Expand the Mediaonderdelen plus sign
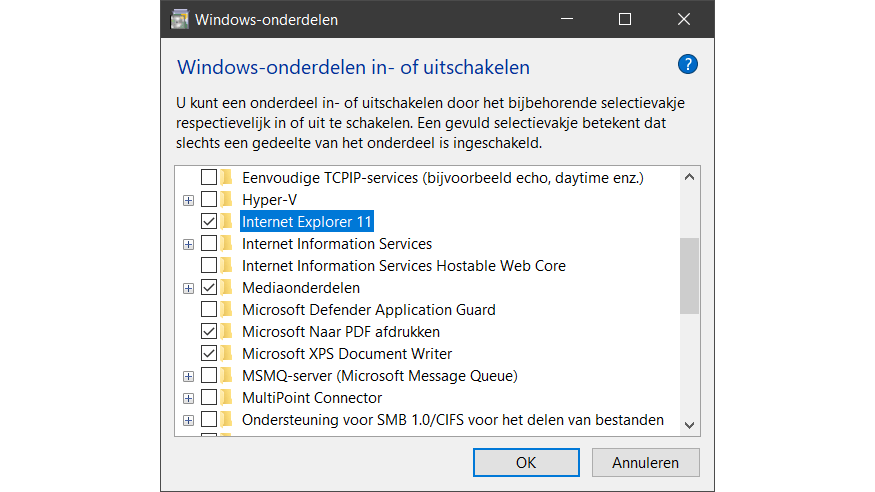Viewport: 875px width, 492px height. pyautogui.click(x=188, y=288)
